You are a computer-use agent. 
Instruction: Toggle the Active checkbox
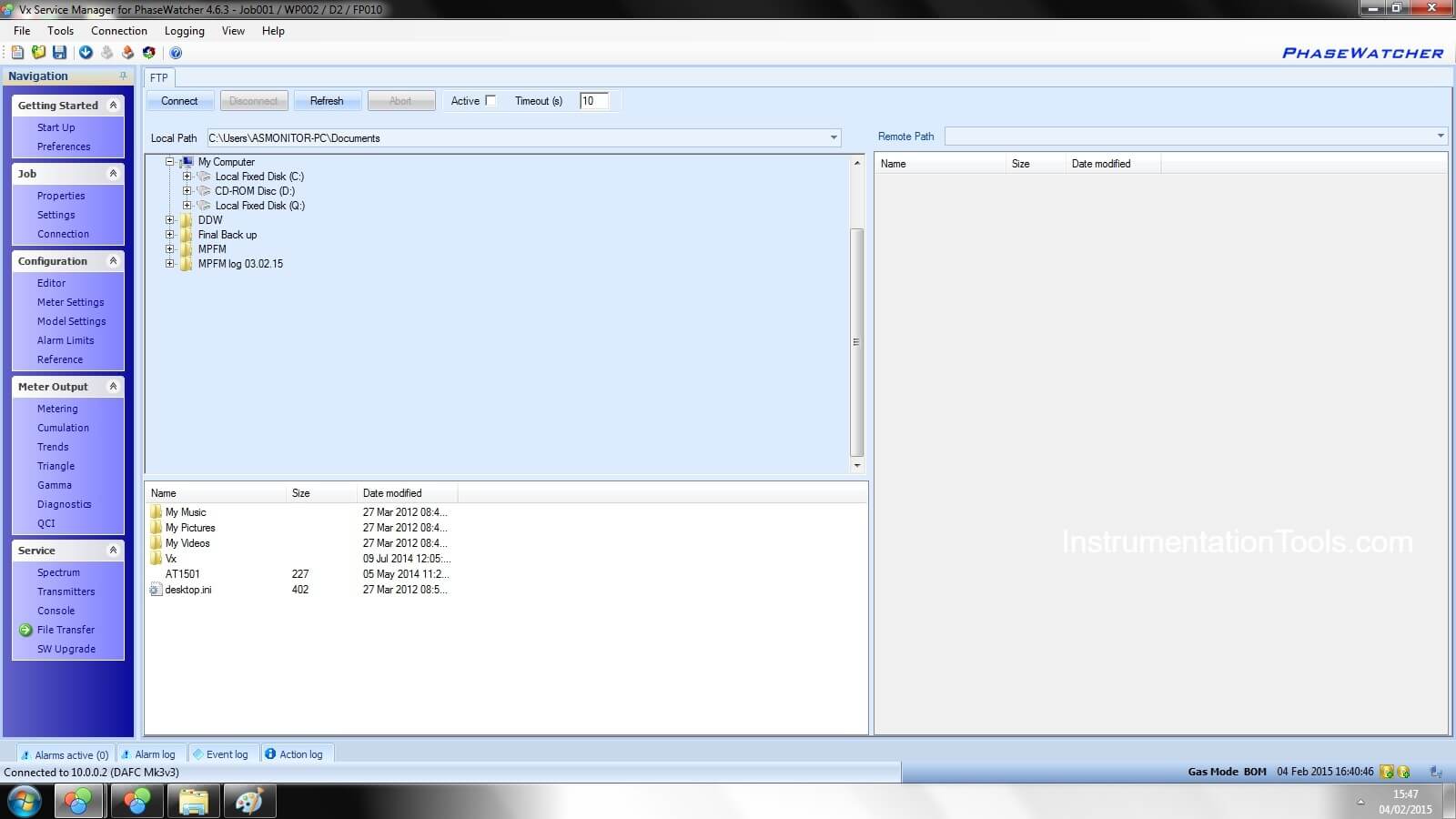click(491, 101)
